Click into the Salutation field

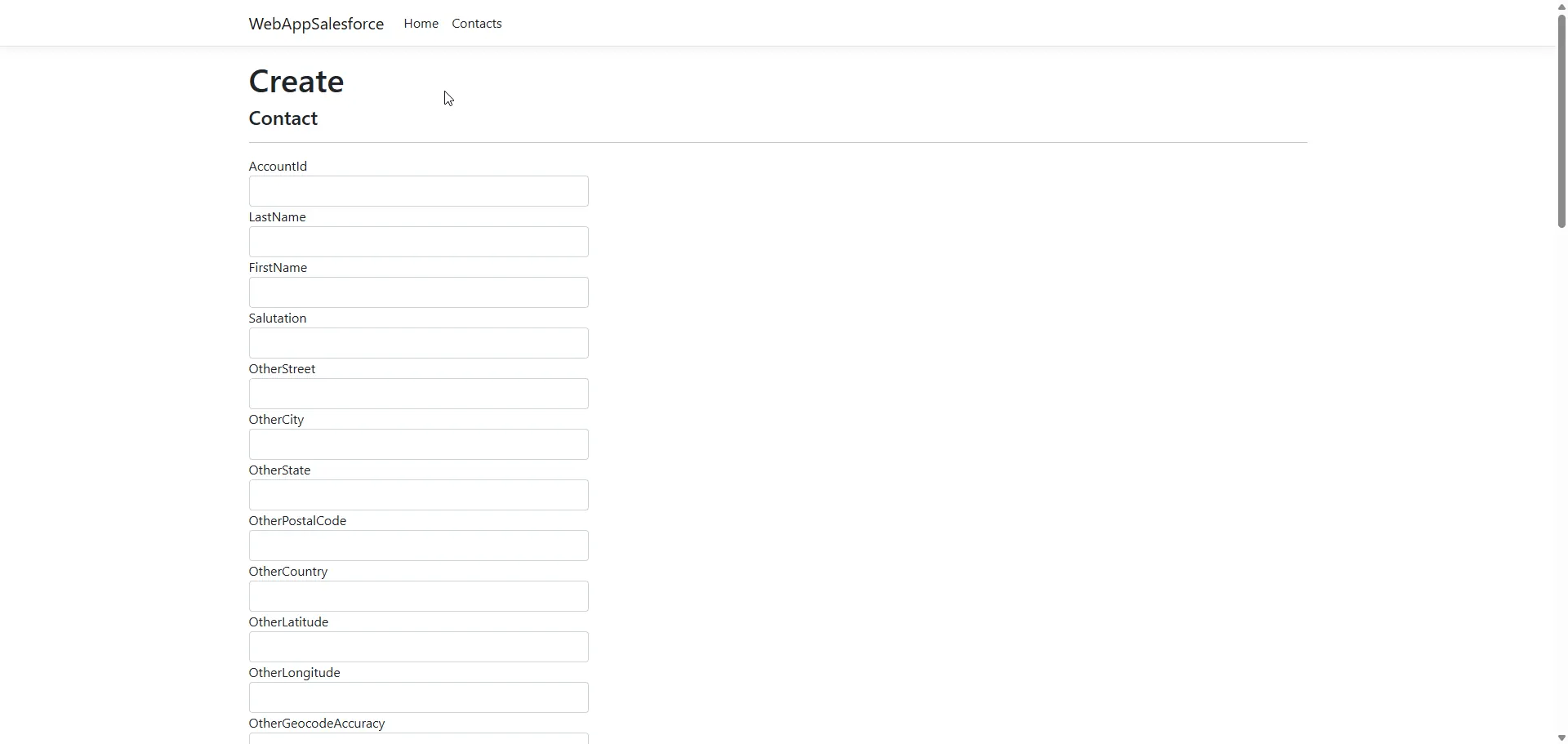click(x=418, y=343)
